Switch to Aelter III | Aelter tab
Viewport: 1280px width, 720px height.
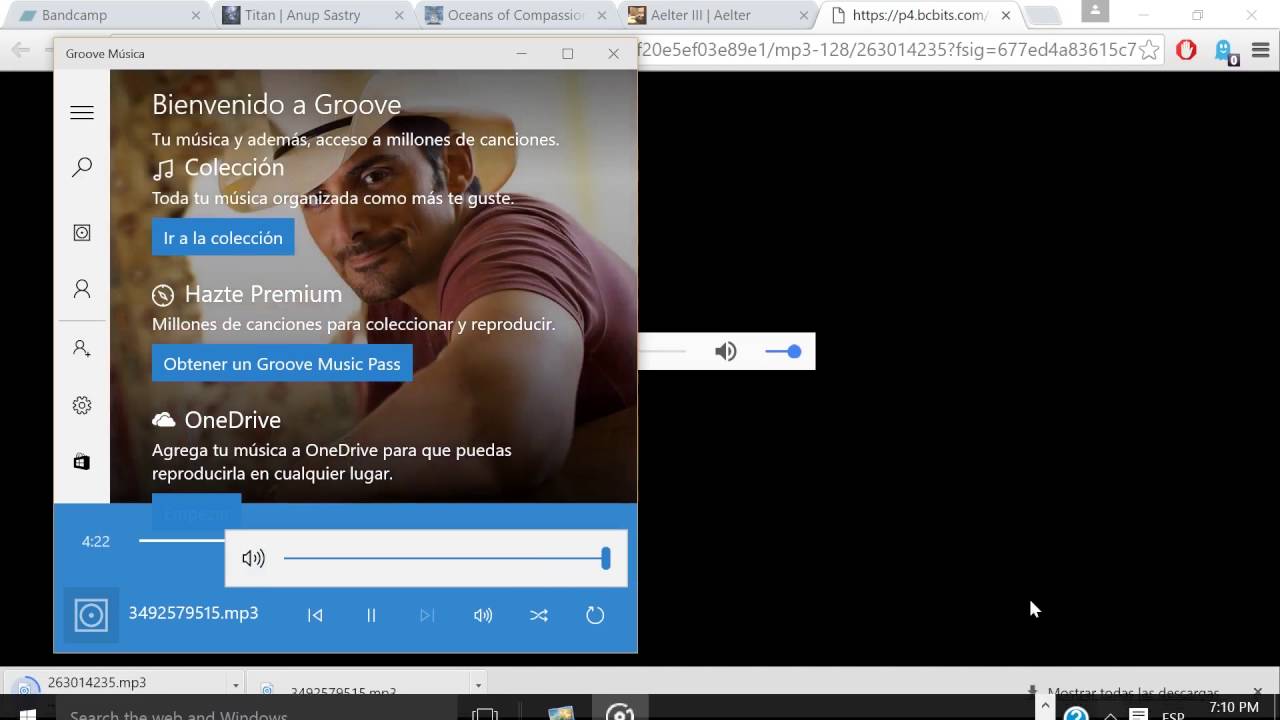click(718, 15)
